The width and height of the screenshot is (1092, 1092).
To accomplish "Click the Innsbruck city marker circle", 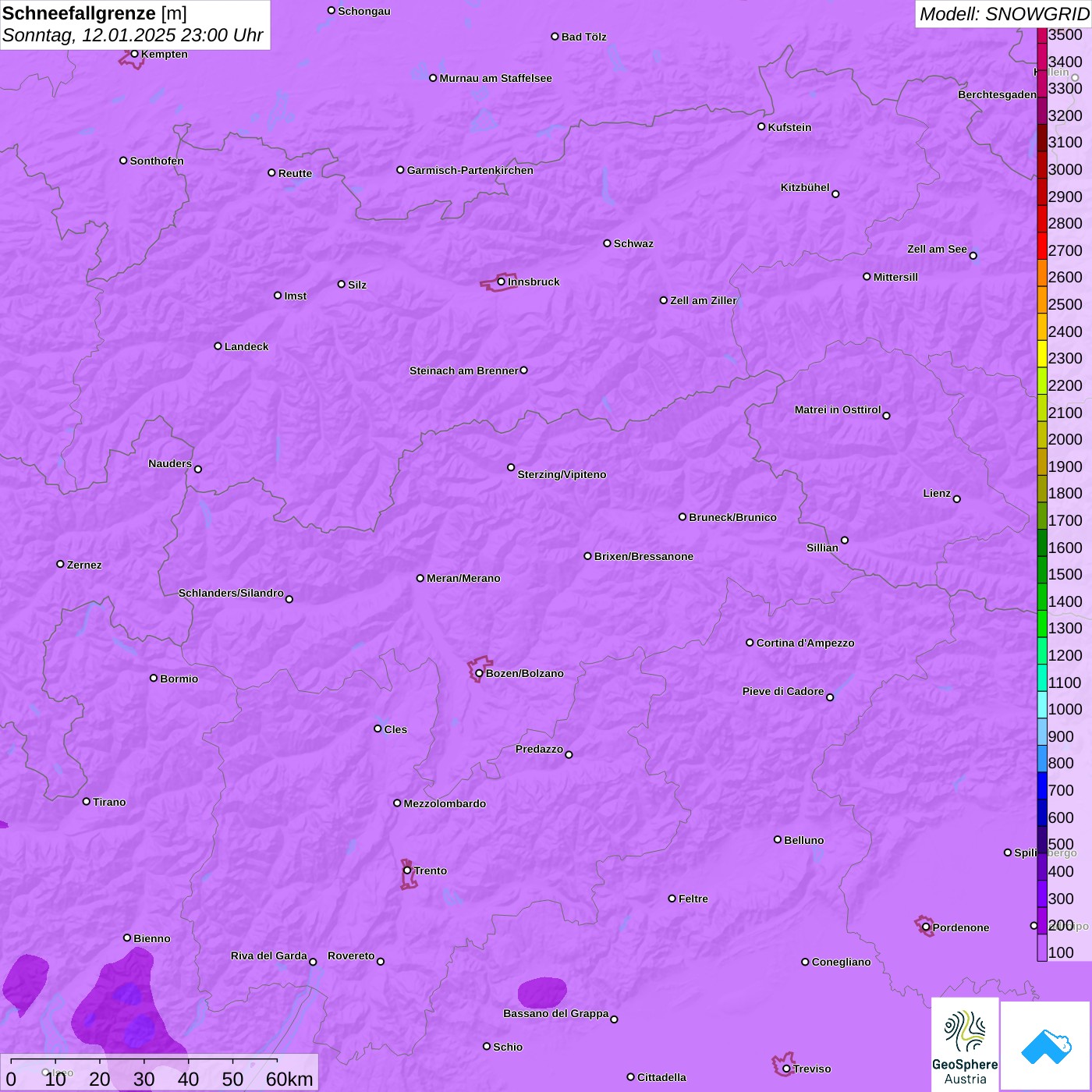I will tap(502, 282).
